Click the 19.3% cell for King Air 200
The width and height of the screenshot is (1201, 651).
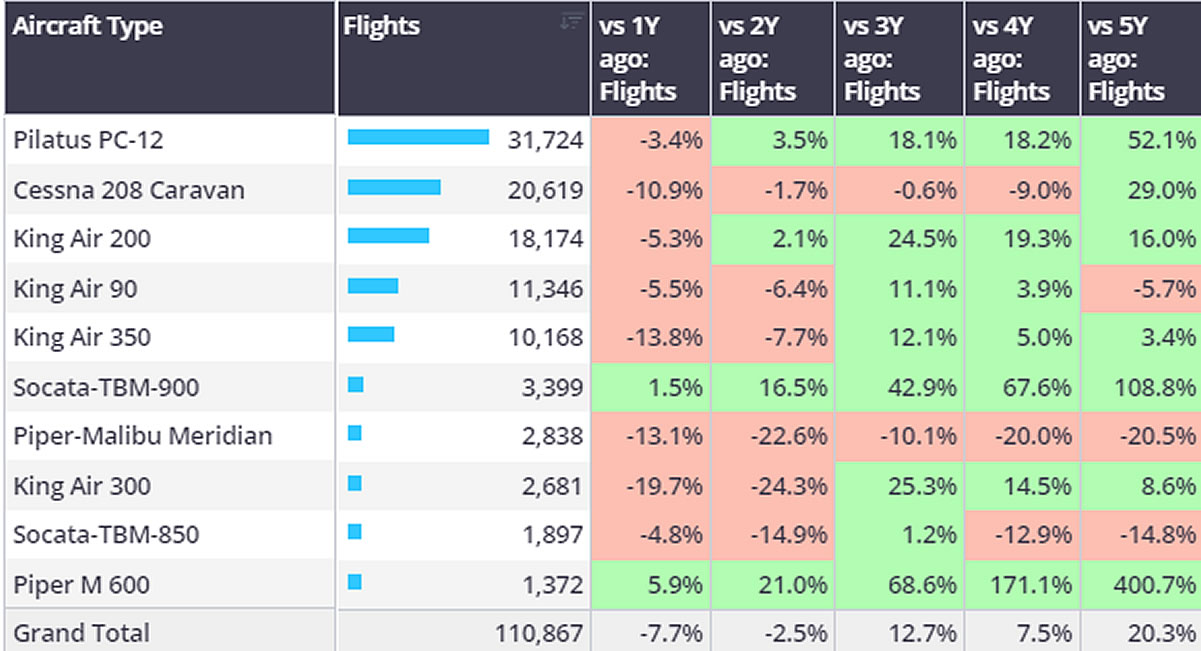1022,239
